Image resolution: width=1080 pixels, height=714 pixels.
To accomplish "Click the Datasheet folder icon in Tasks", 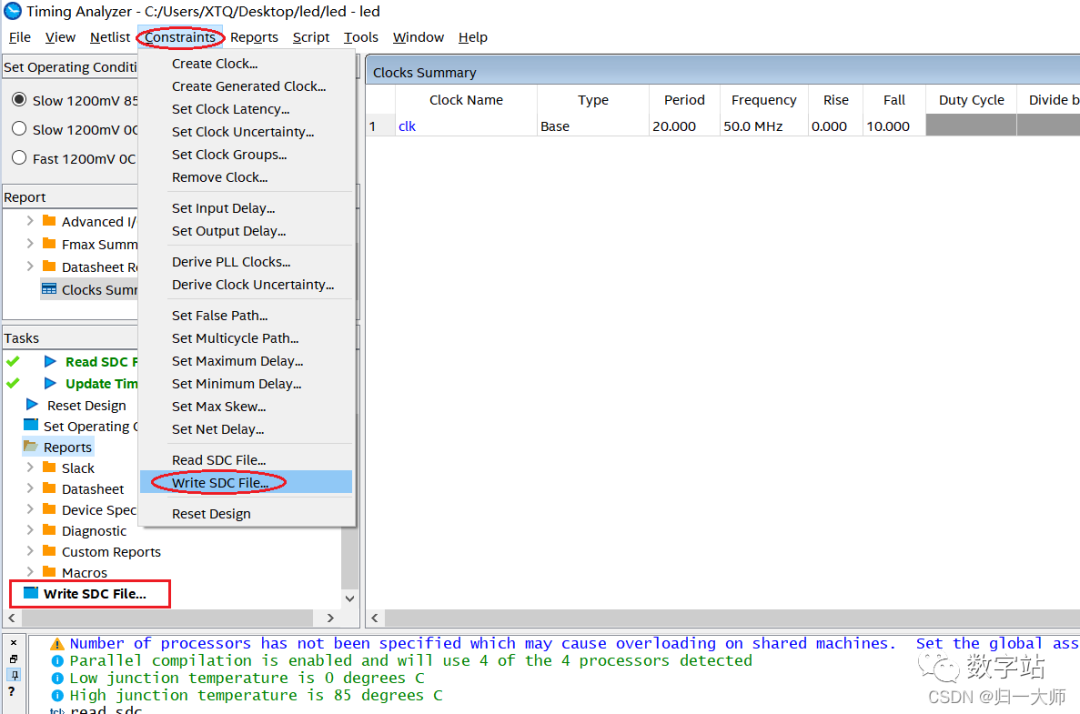I will coord(49,488).
